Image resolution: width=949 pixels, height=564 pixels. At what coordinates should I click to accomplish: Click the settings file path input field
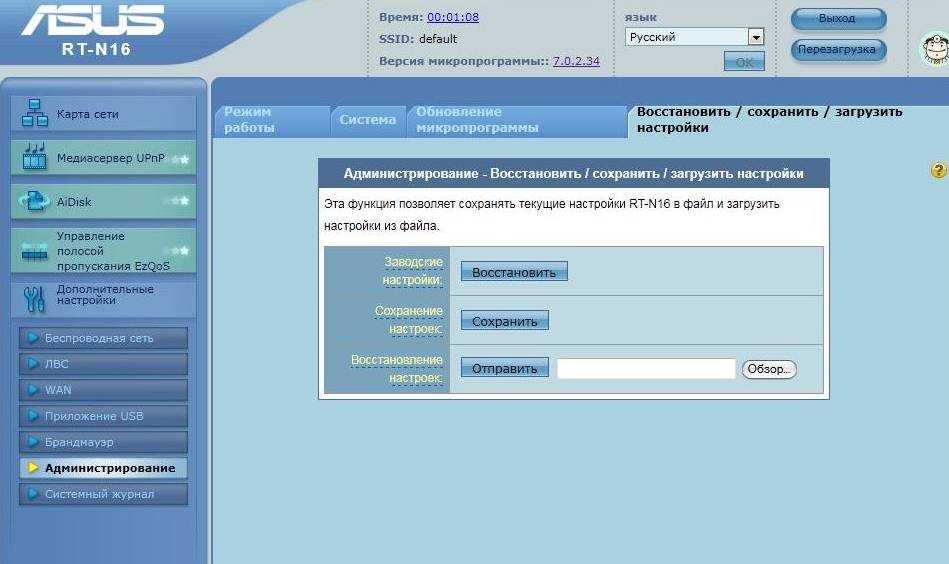[646, 369]
